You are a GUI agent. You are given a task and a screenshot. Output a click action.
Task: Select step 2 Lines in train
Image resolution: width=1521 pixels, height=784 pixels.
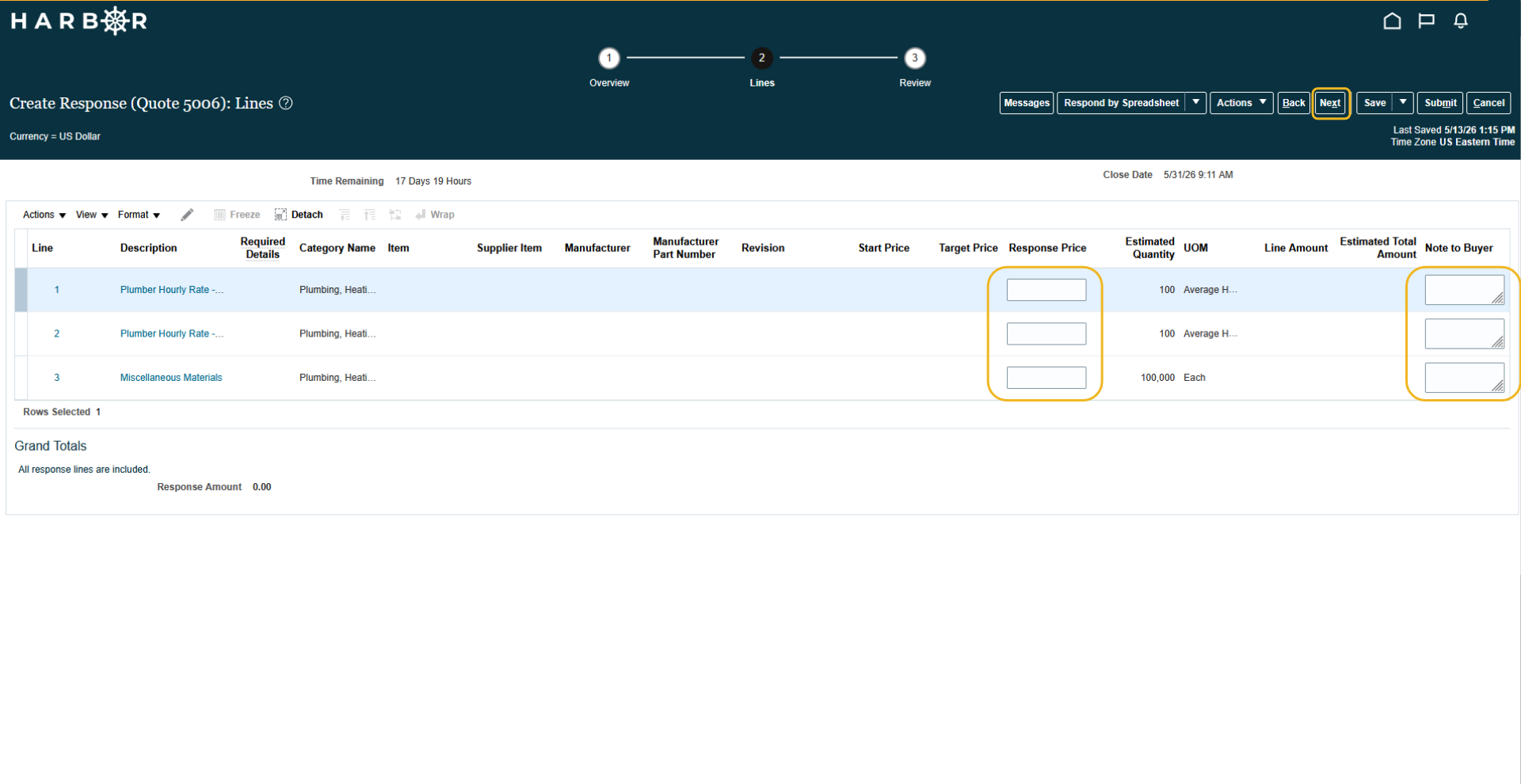[x=762, y=58]
